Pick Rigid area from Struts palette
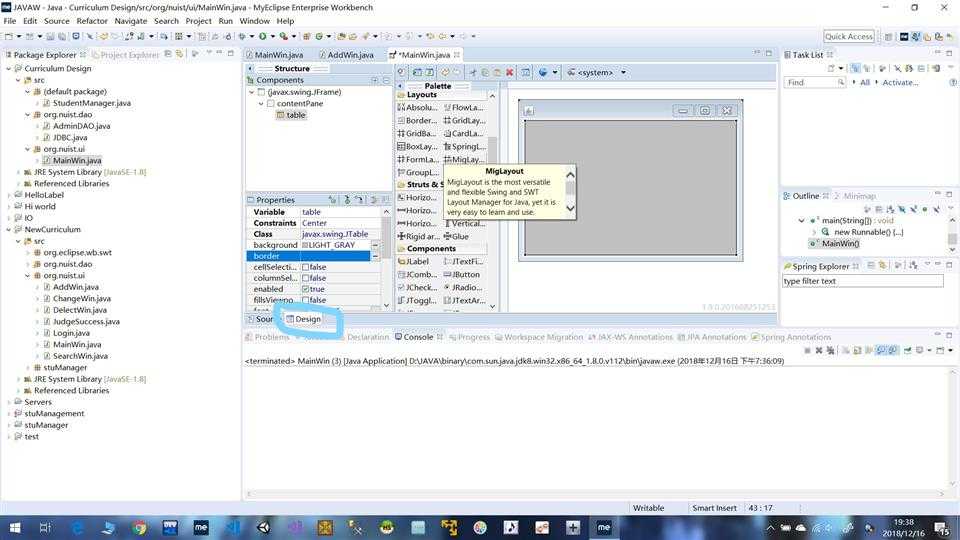This screenshot has height=540, width=960. 418,236
